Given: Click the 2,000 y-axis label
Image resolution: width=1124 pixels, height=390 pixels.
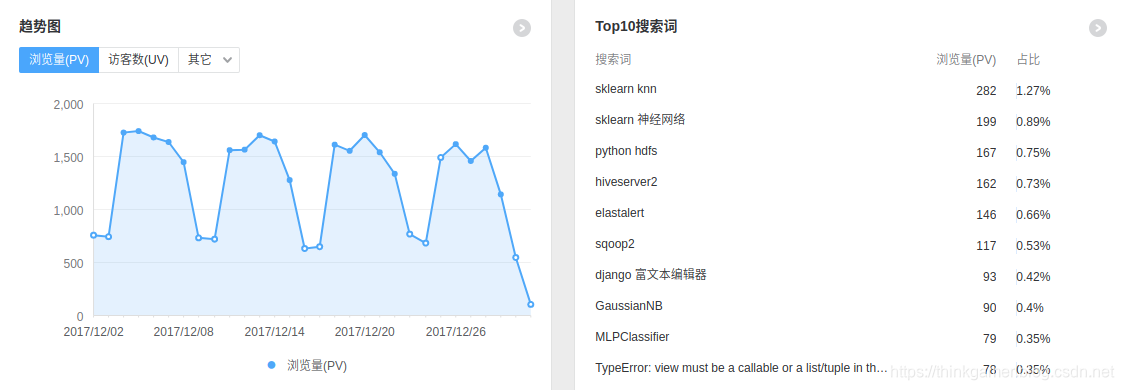Looking at the screenshot, I should click(x=69, y=104).
